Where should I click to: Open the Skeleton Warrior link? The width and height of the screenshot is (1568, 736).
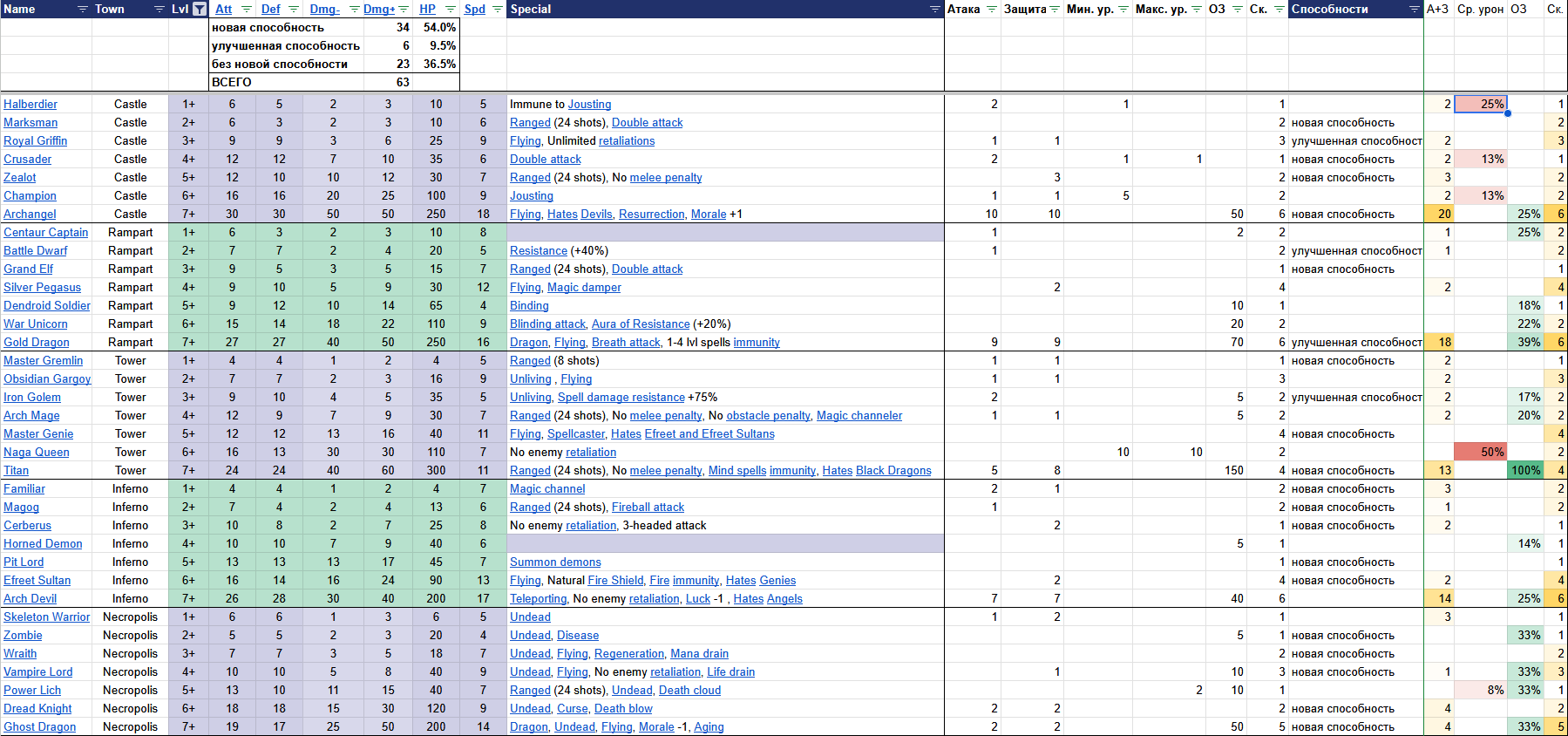click(x=47, y=617)
